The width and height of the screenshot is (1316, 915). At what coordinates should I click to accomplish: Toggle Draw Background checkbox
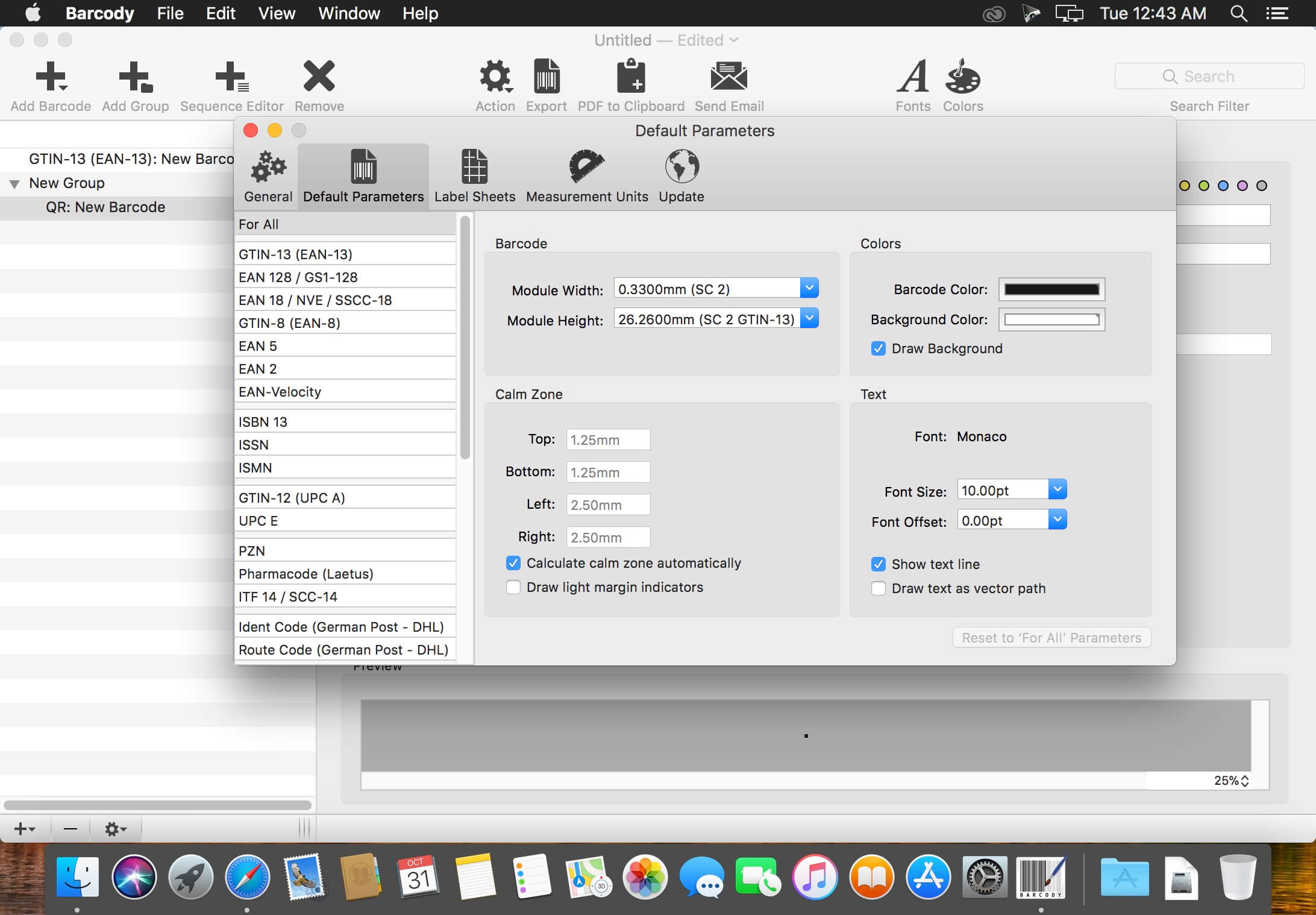coord(879,348)
